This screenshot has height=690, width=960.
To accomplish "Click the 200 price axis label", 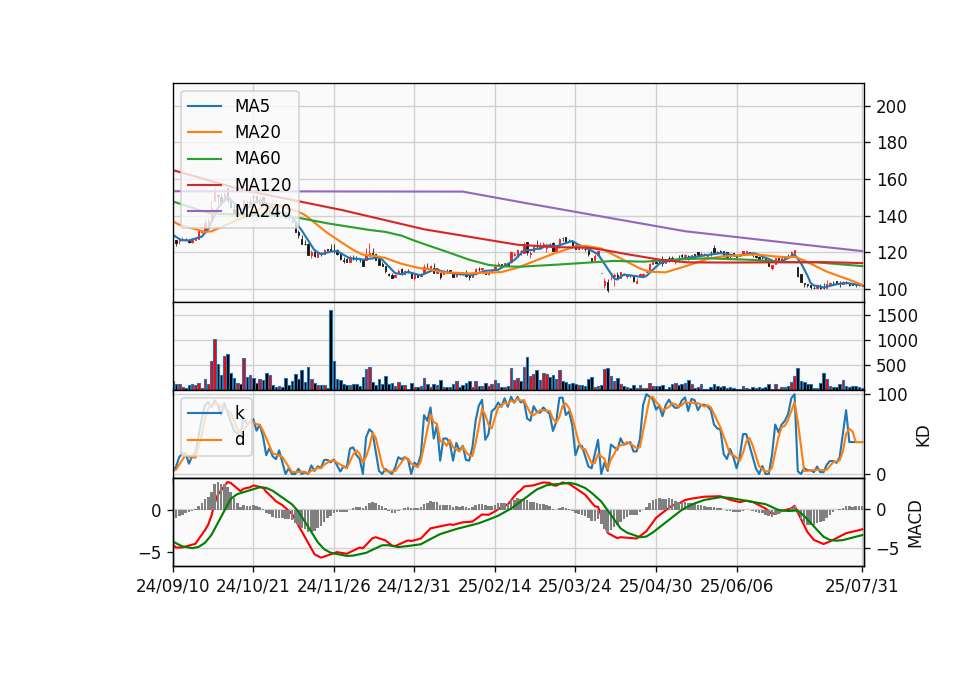I will coord(891,107).
